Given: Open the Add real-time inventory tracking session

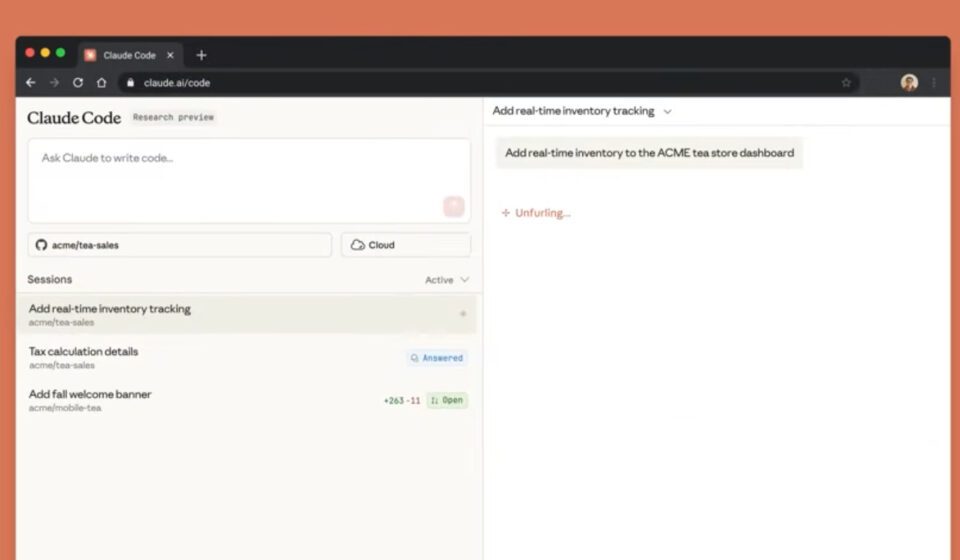Looking at the screenshot, I should click(x=246, y=314).
